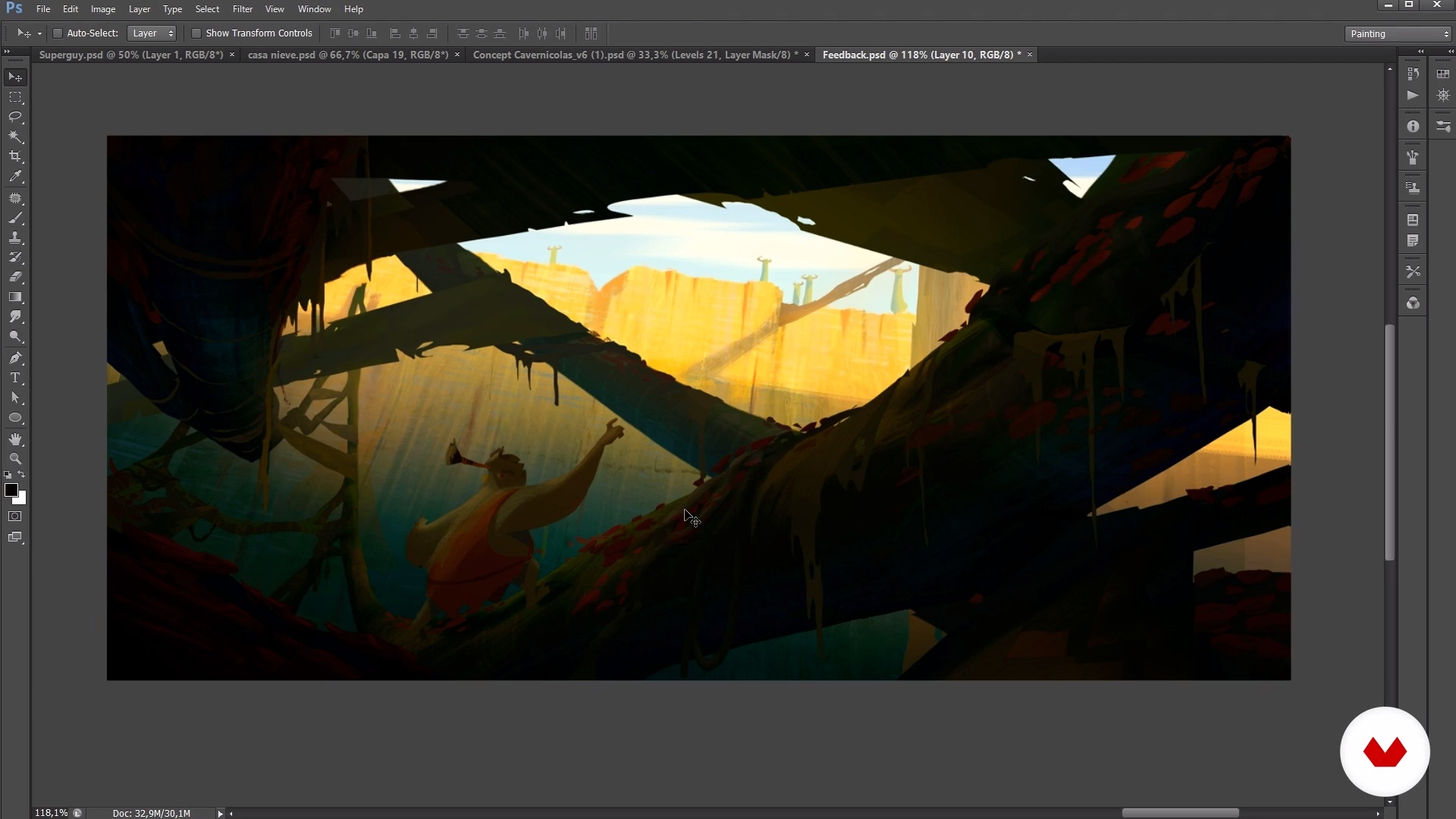Open the Filter menu
Screen dimensions: 1456x819
[243, 9]
